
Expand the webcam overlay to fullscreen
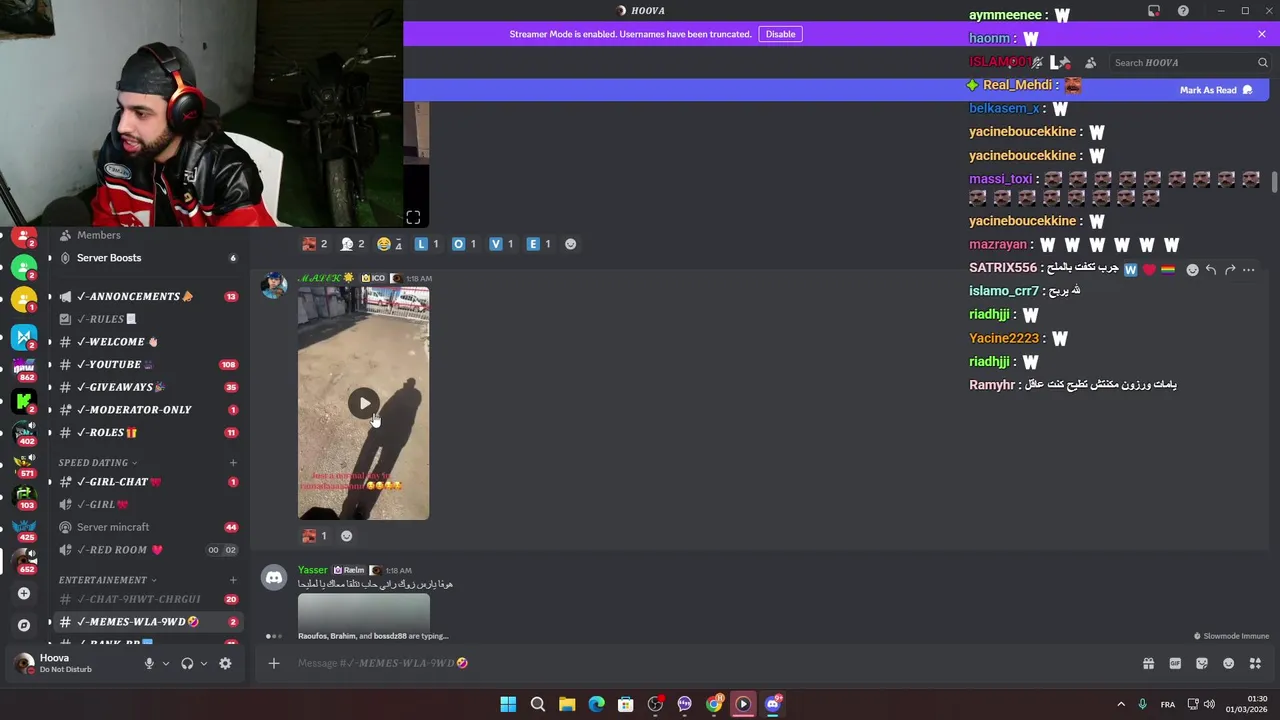coord(413,217)
